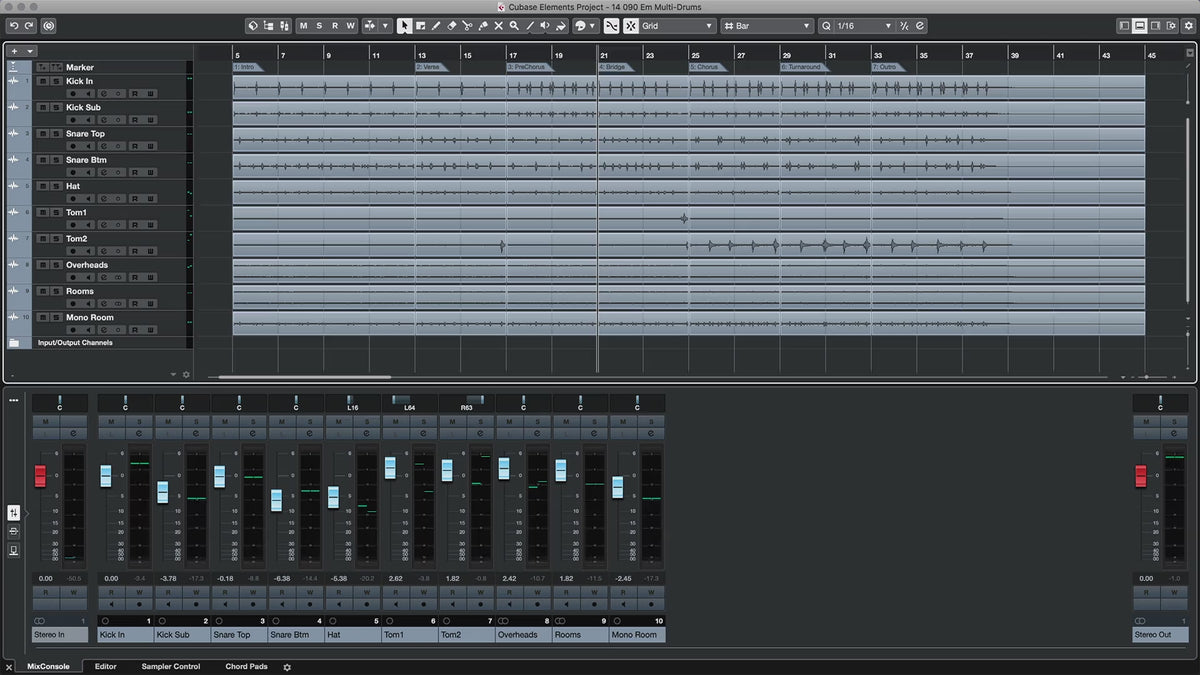
Task: Pick the Eraser tool in toolbar
Action: pyautogui.click(x=451, y=26)
